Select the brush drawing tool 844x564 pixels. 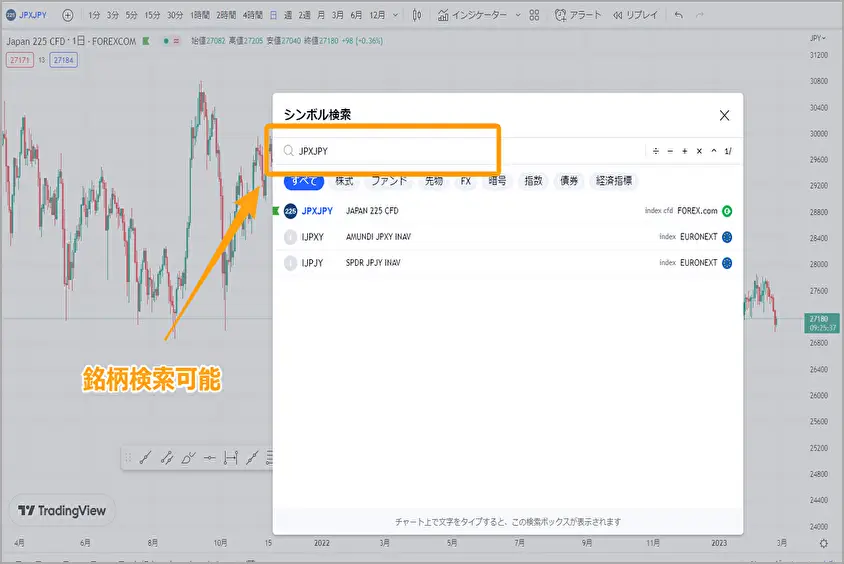[188, 458]
